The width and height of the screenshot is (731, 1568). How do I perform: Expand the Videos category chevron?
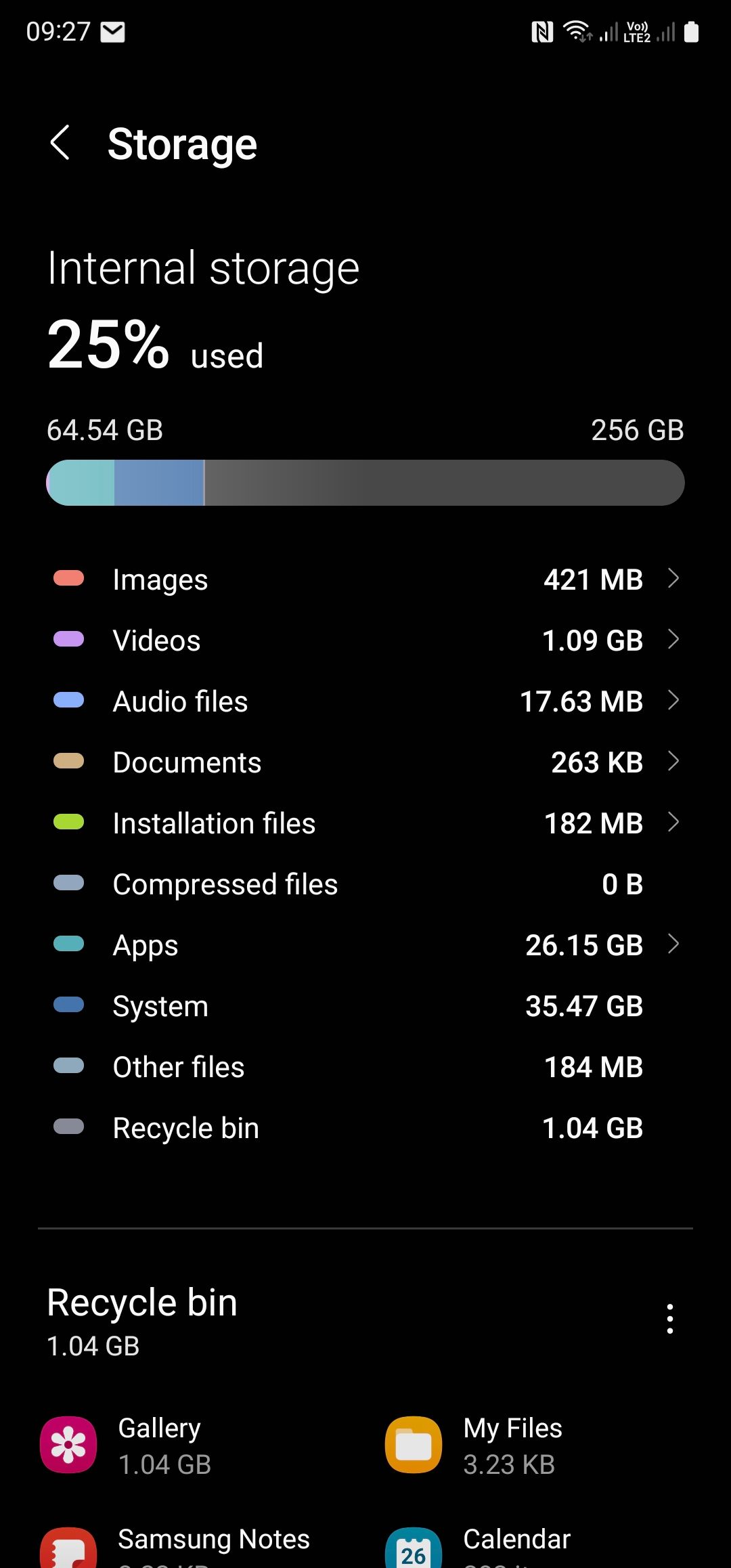[673, 640]
